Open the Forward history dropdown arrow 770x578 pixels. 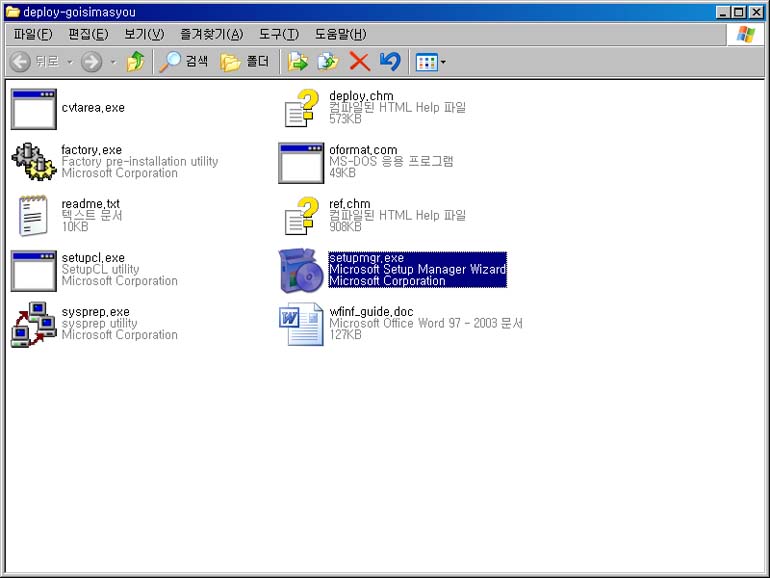[113, 62]
